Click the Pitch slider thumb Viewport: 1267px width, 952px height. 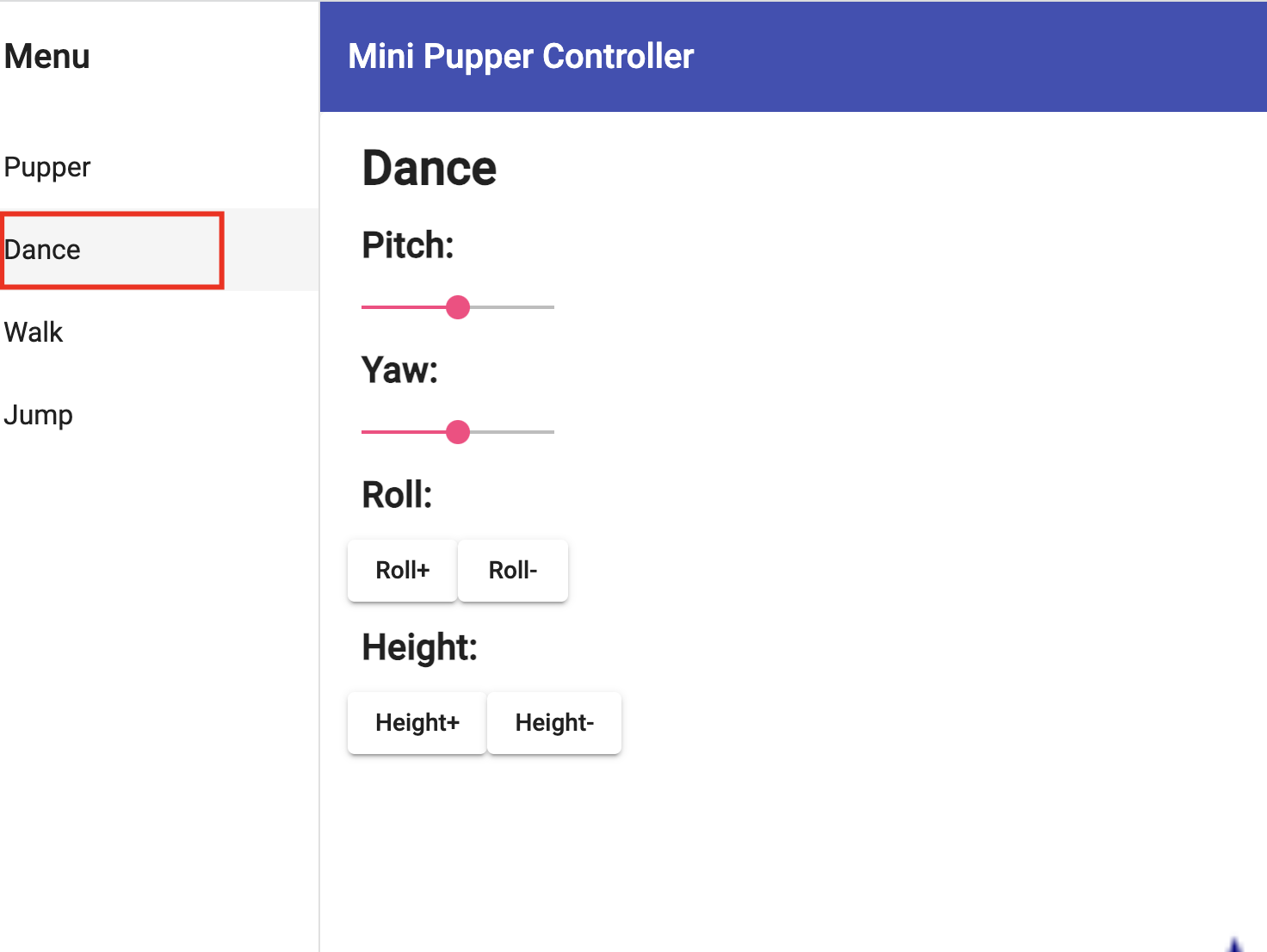click(x=458, y=307)
